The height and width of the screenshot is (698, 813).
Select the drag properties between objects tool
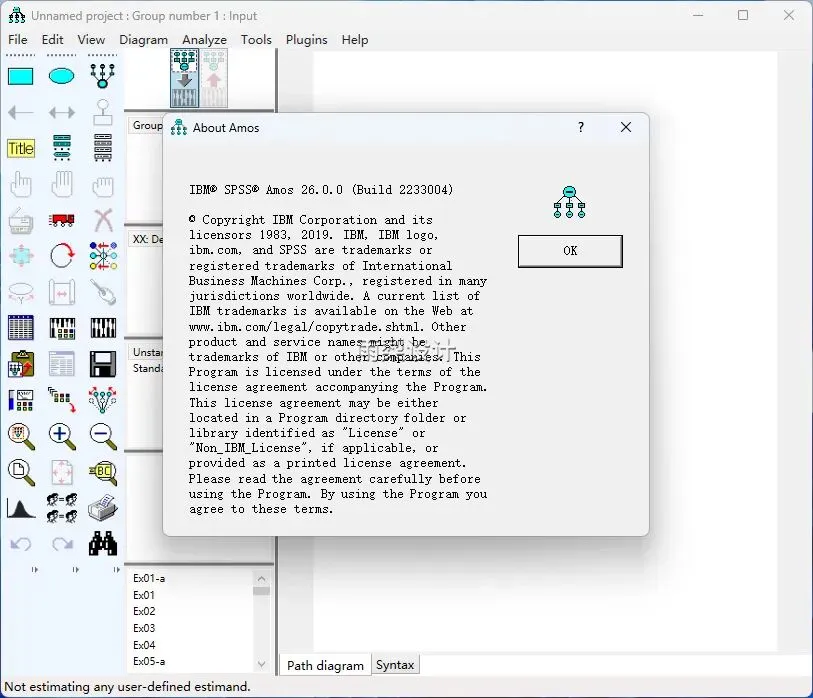(61, 399)
